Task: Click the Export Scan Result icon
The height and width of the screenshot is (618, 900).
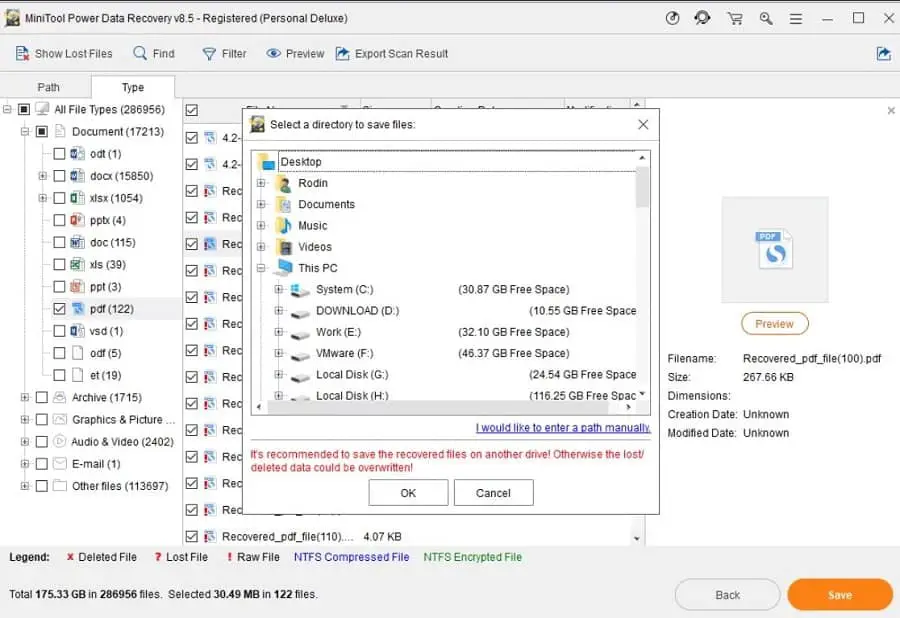Action: click(343, 54)
